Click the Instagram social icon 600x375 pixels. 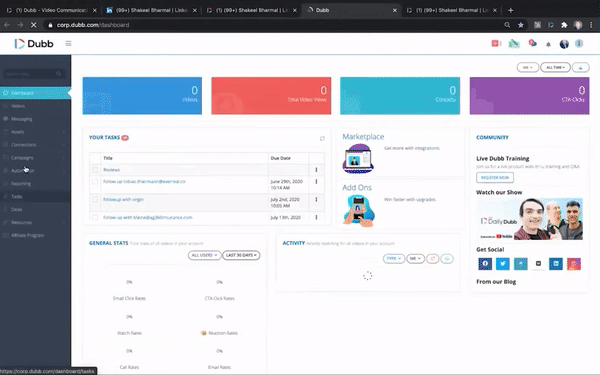point(574,264)
